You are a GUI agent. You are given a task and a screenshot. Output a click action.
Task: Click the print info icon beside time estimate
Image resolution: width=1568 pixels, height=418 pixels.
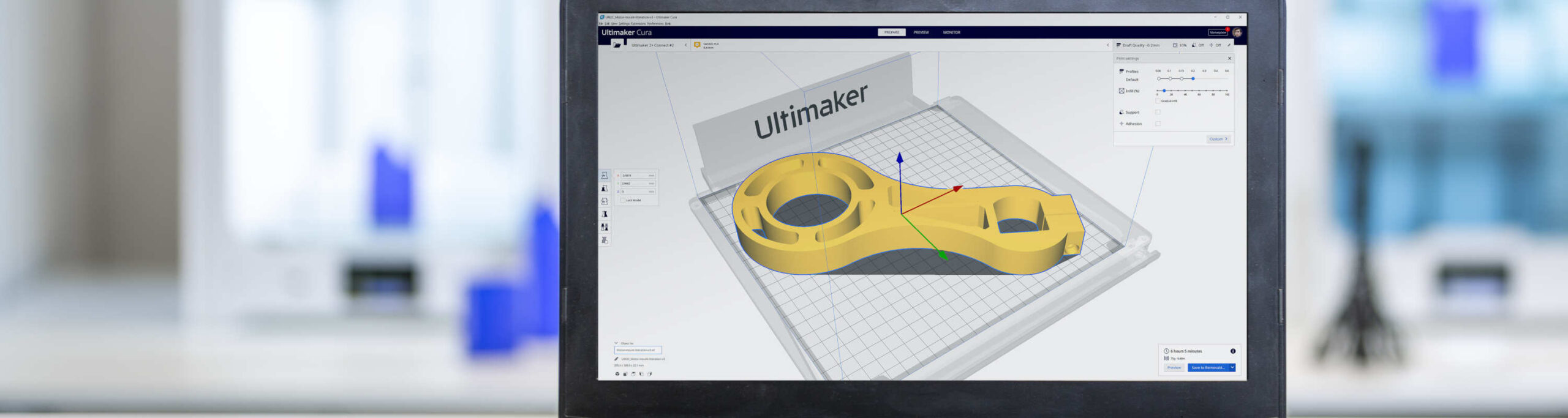pos(1233,351)
